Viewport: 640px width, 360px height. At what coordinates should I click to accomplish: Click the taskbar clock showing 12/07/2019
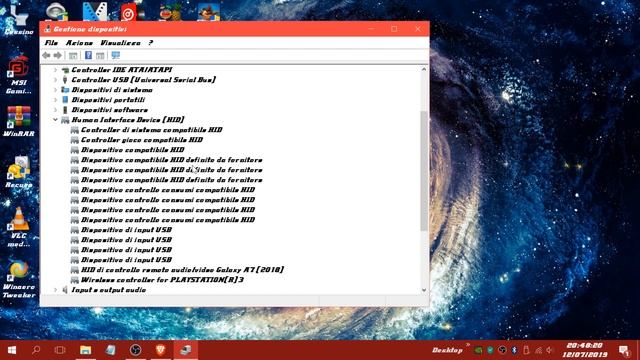(584, 350)
